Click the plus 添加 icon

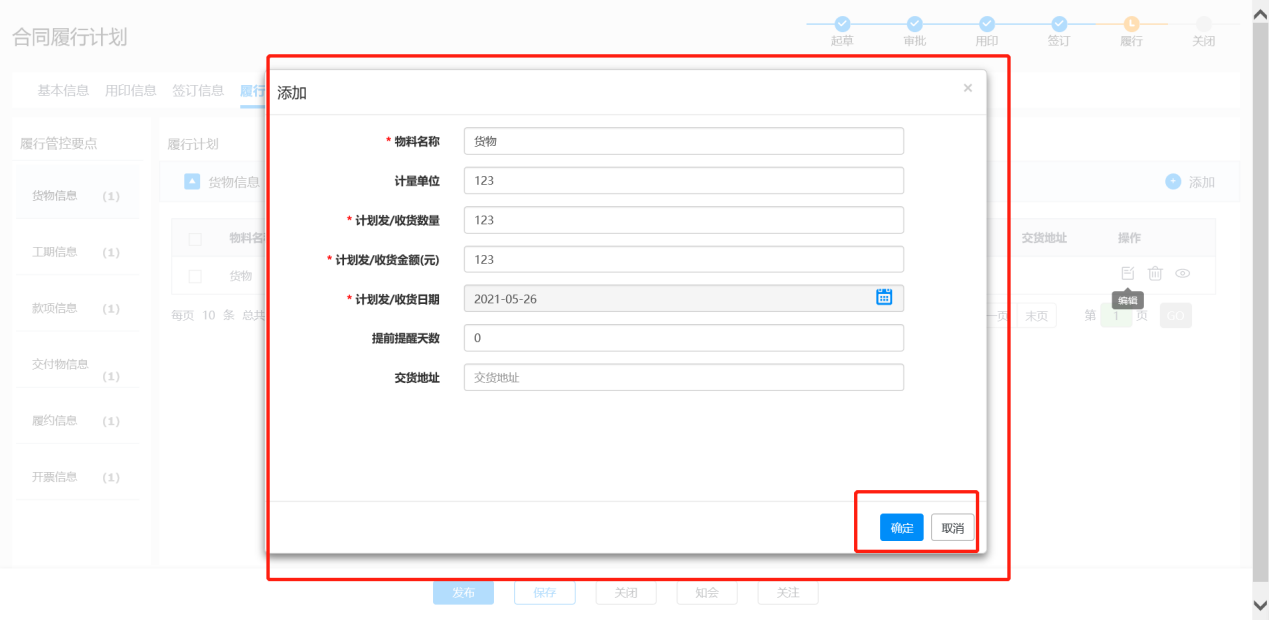[x=1173, y=182]
